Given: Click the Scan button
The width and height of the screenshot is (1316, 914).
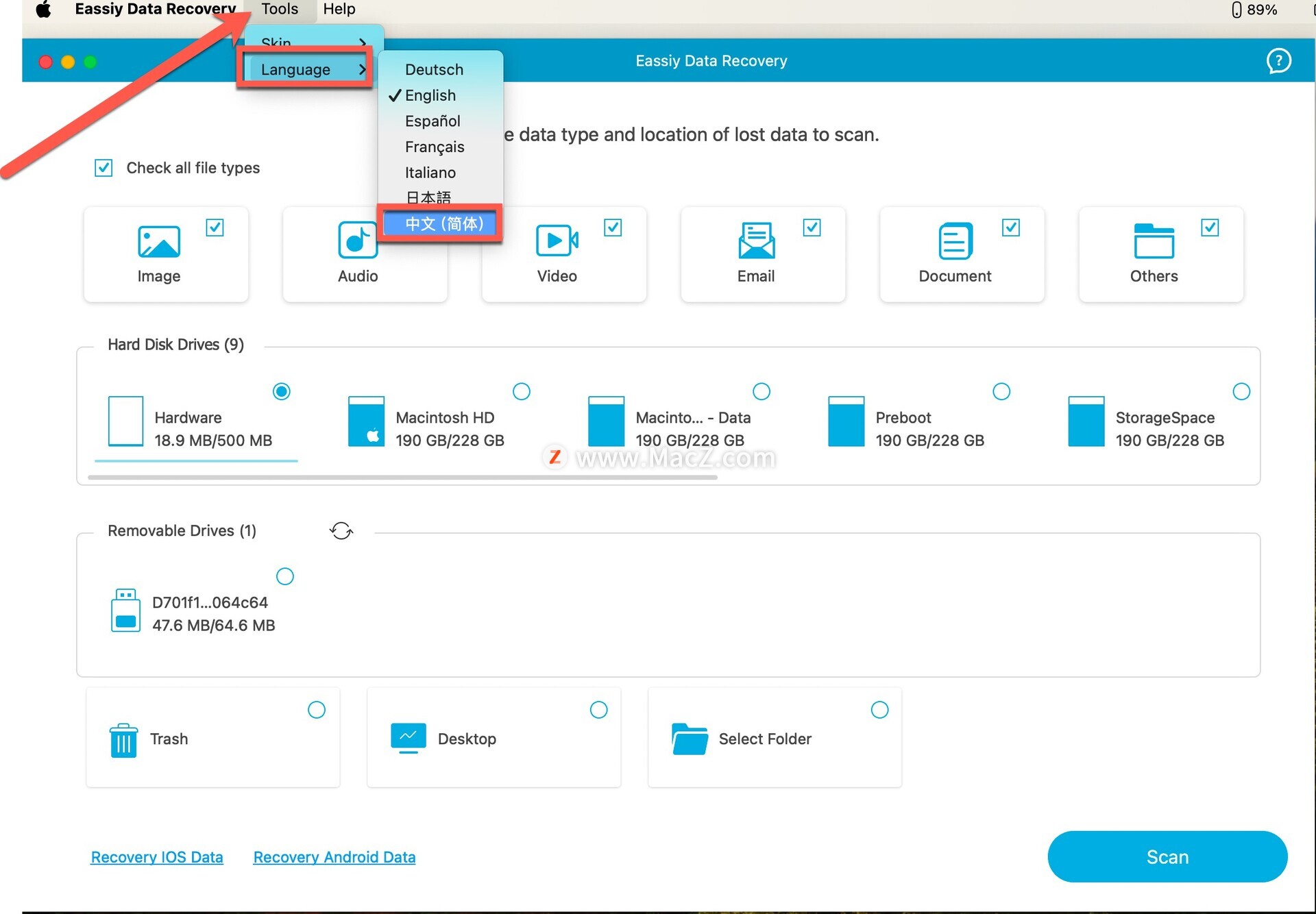Looking at the screenshot, I should pyautogui.click(x=1167, y=856).
